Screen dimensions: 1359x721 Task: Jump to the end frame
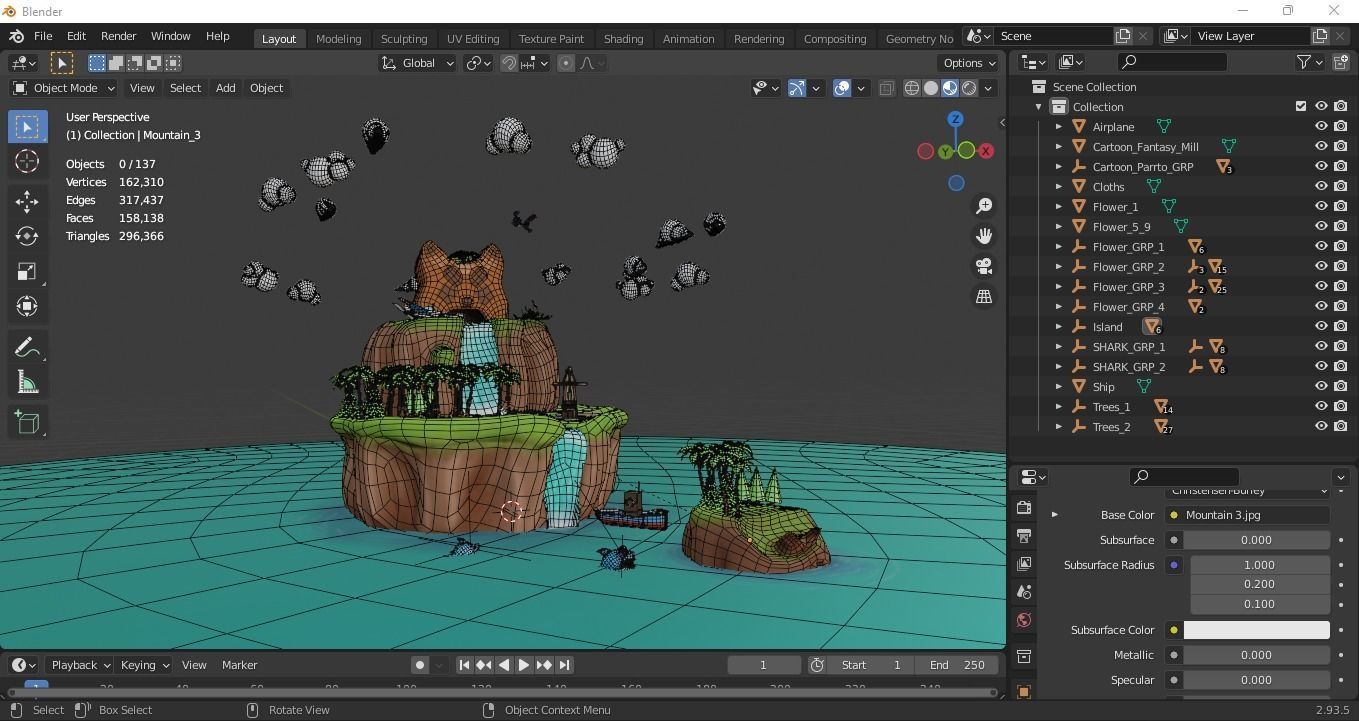(564, 665)
